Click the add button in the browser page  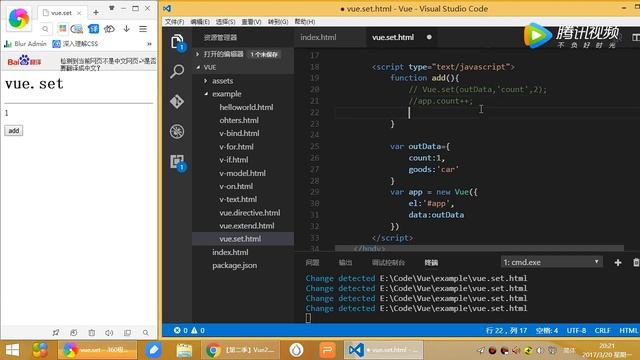point(13,131)
